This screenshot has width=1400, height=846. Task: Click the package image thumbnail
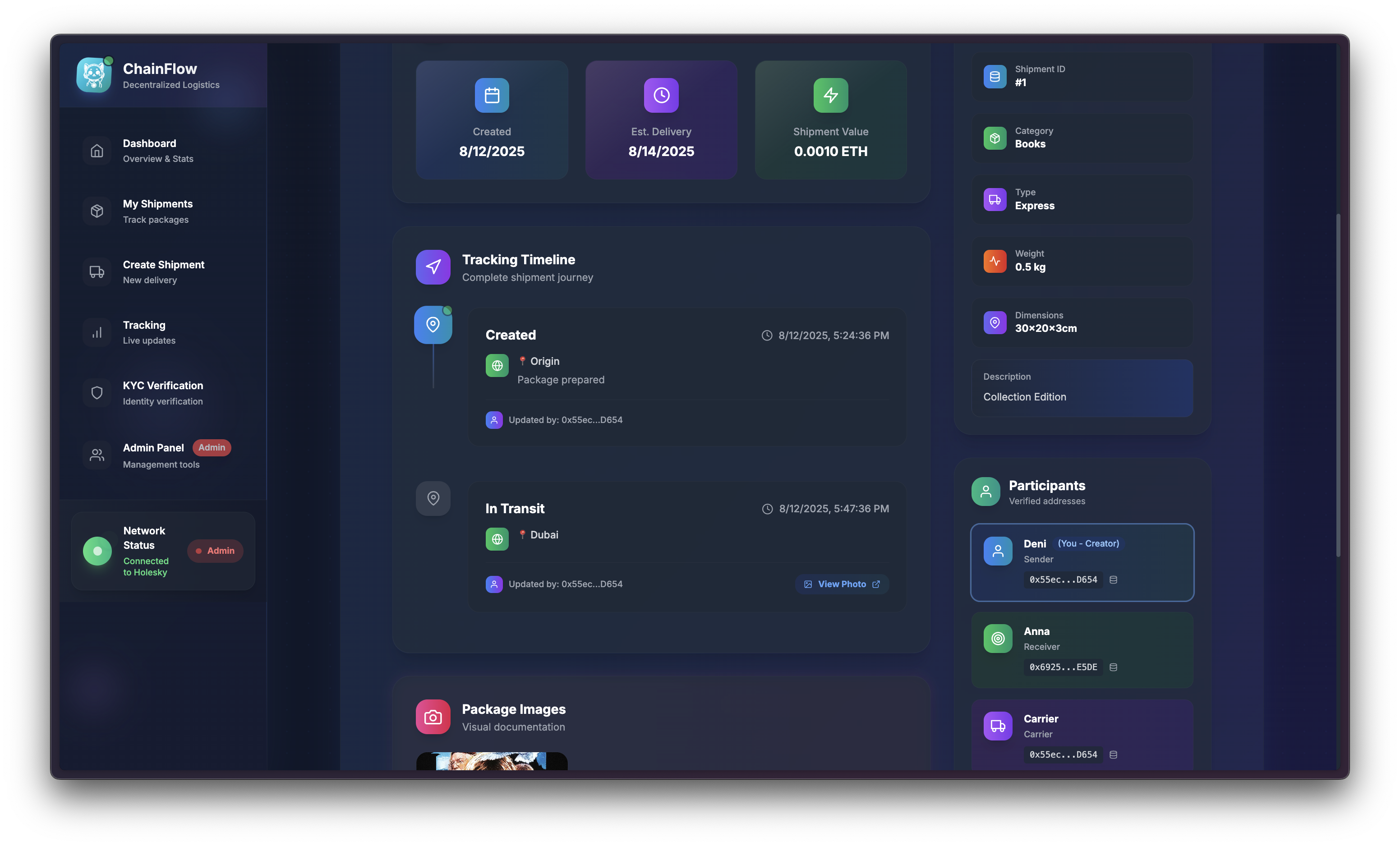(x=492, y=761)
